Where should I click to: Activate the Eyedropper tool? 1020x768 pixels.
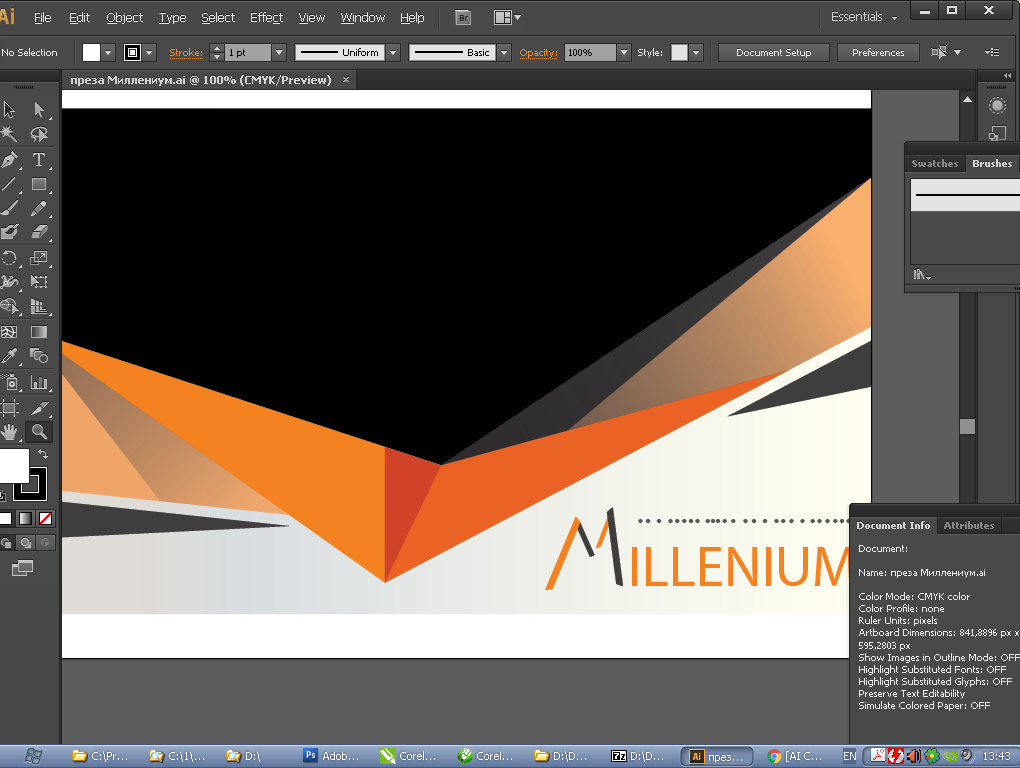[x=10, y=356]
